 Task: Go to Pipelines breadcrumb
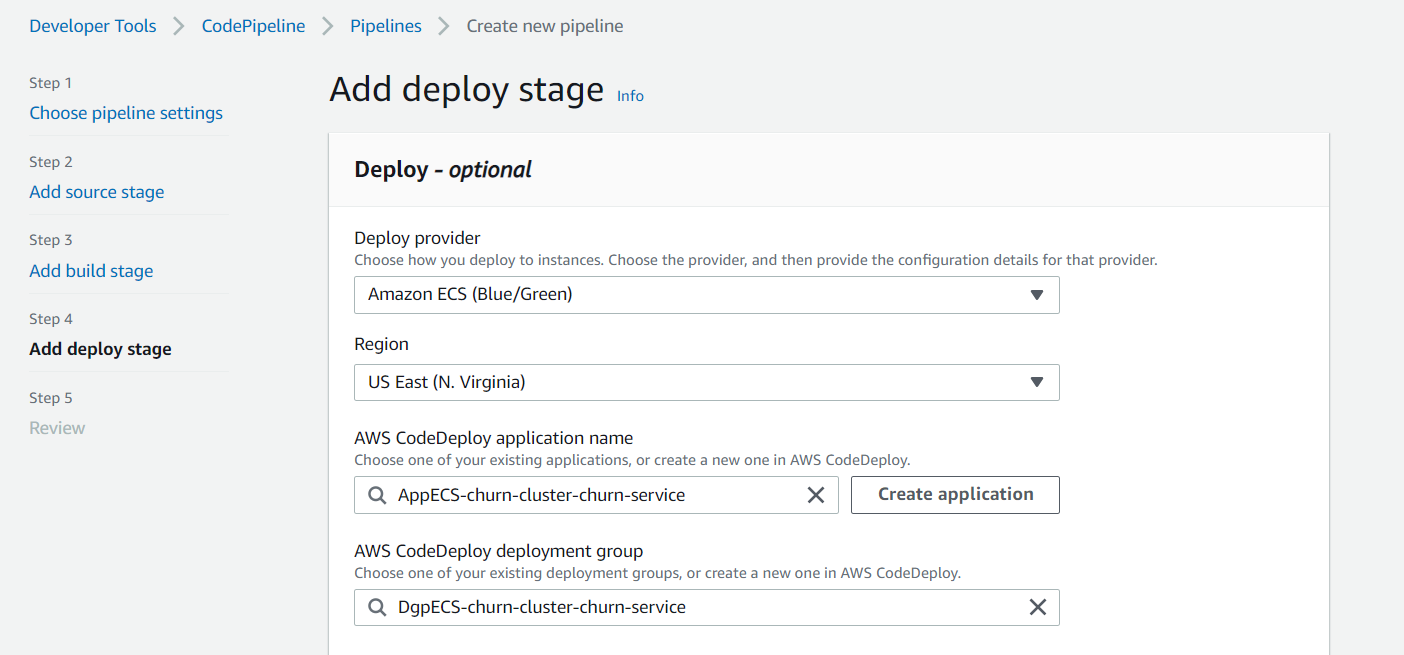386,26
